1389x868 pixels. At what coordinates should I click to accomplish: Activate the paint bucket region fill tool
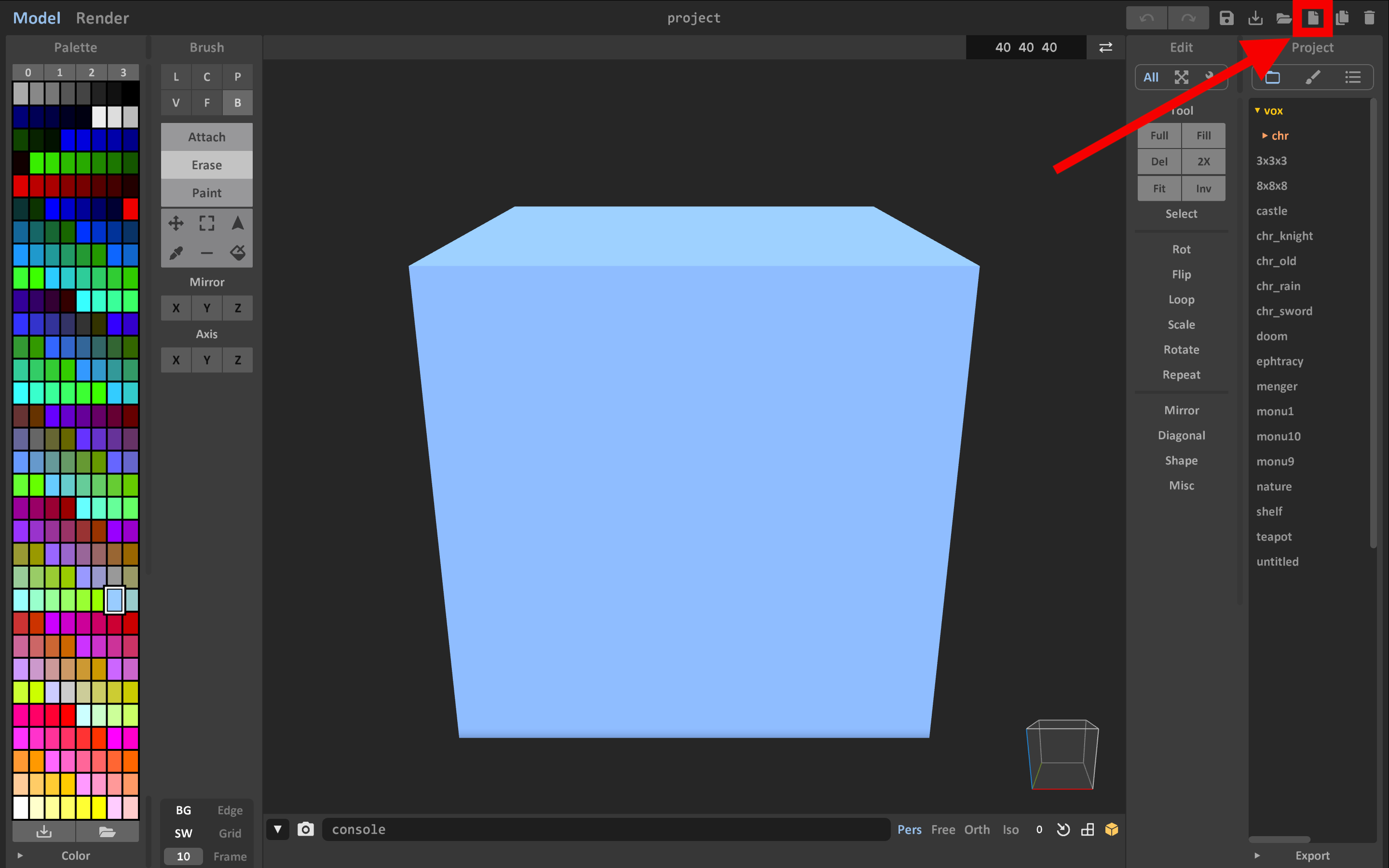point(238,253)
